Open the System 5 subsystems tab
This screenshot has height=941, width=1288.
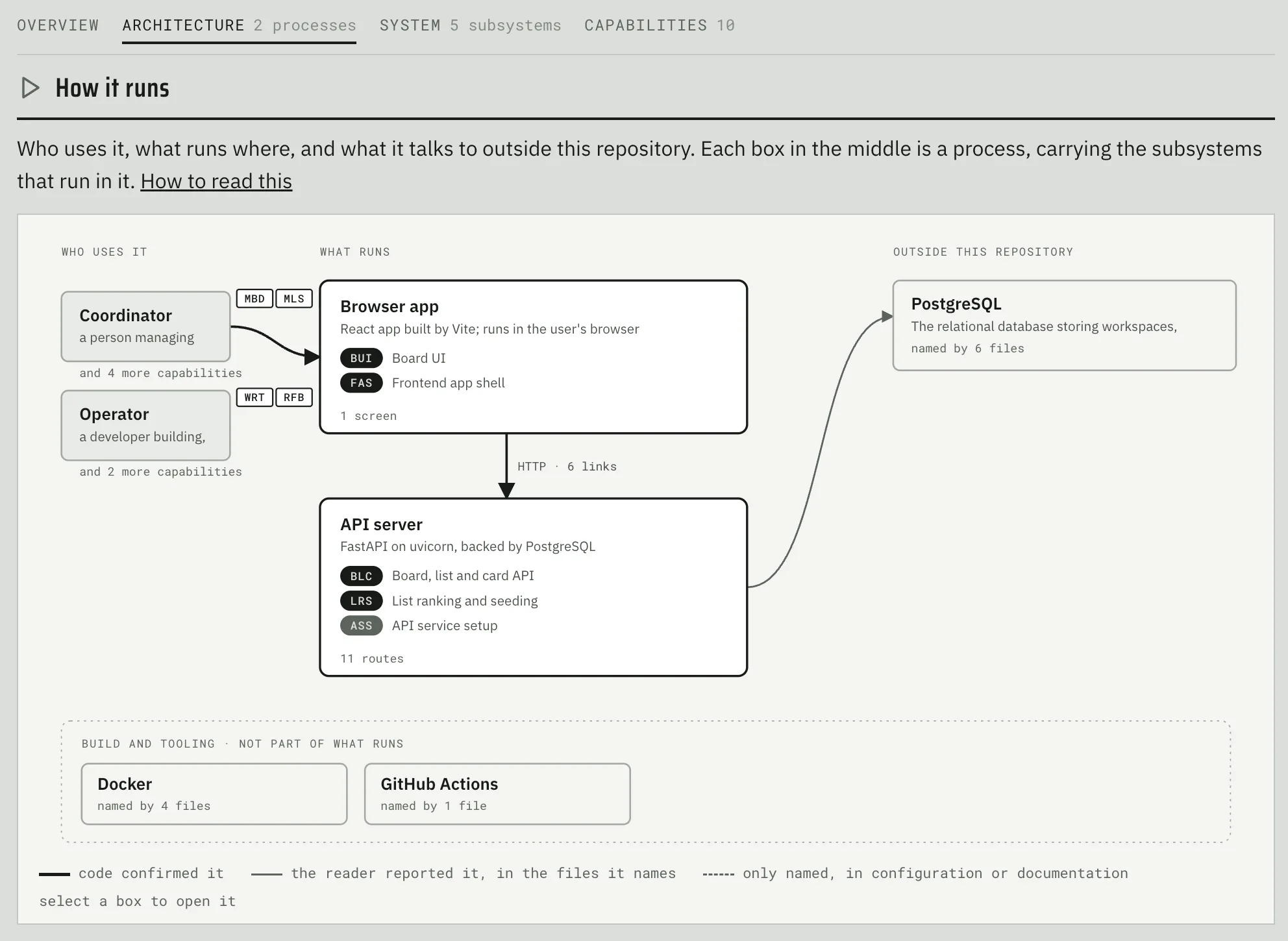tap(470, 25)
